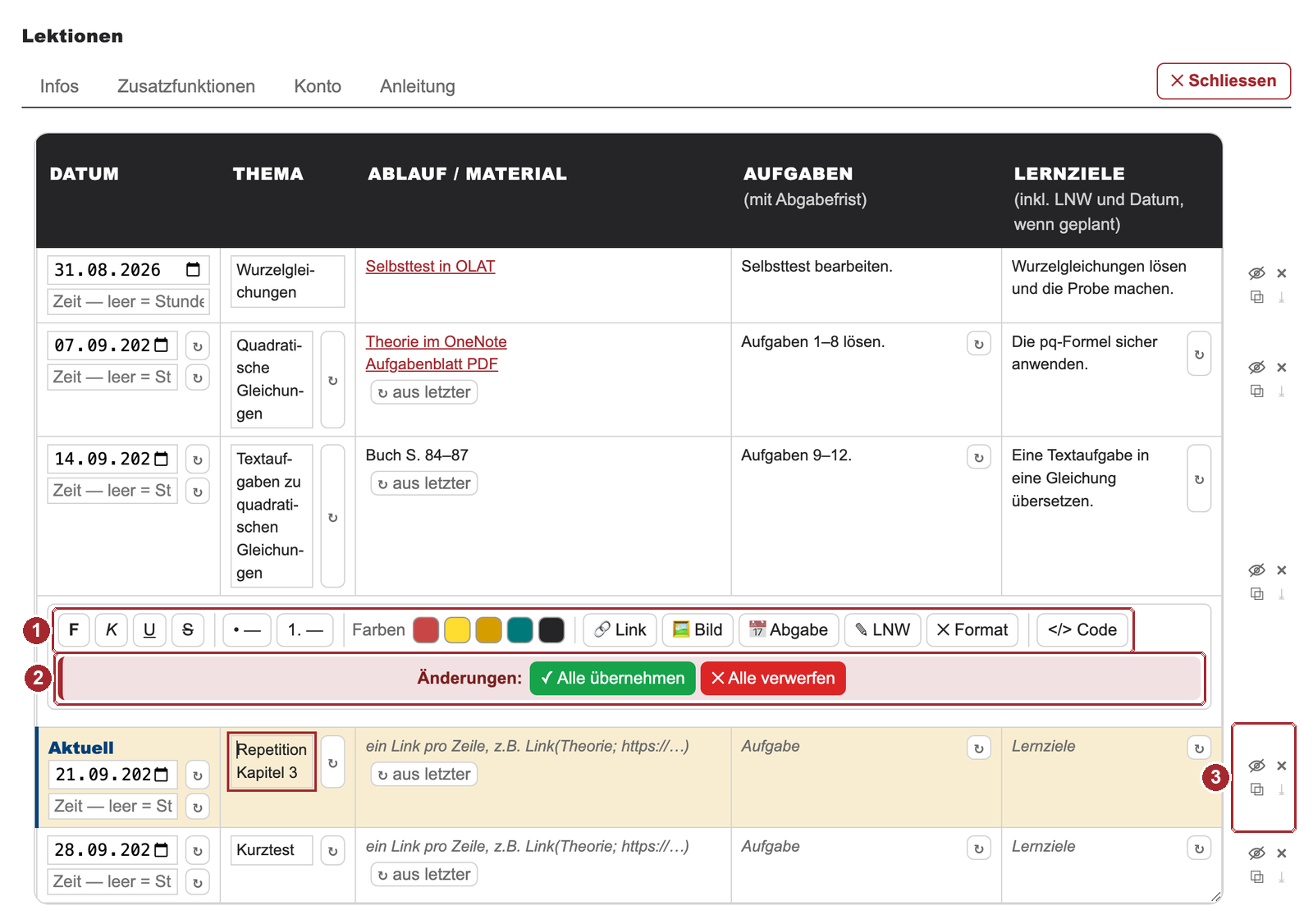Apply strikethrough S formatting
The image size is (1313, 924).
[188, 630]
